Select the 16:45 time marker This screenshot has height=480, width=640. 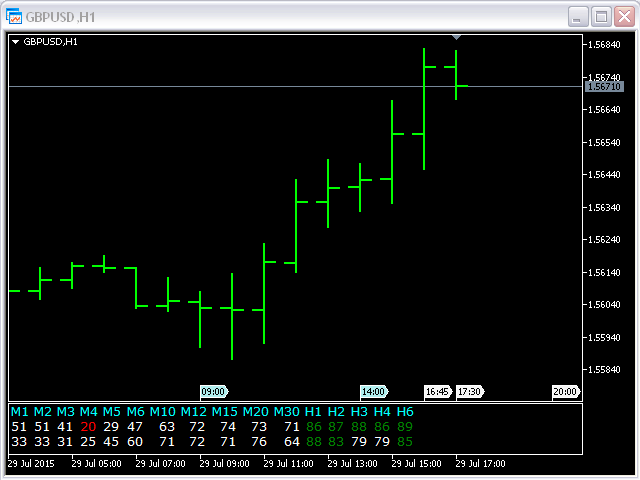[x=438, y=392]
